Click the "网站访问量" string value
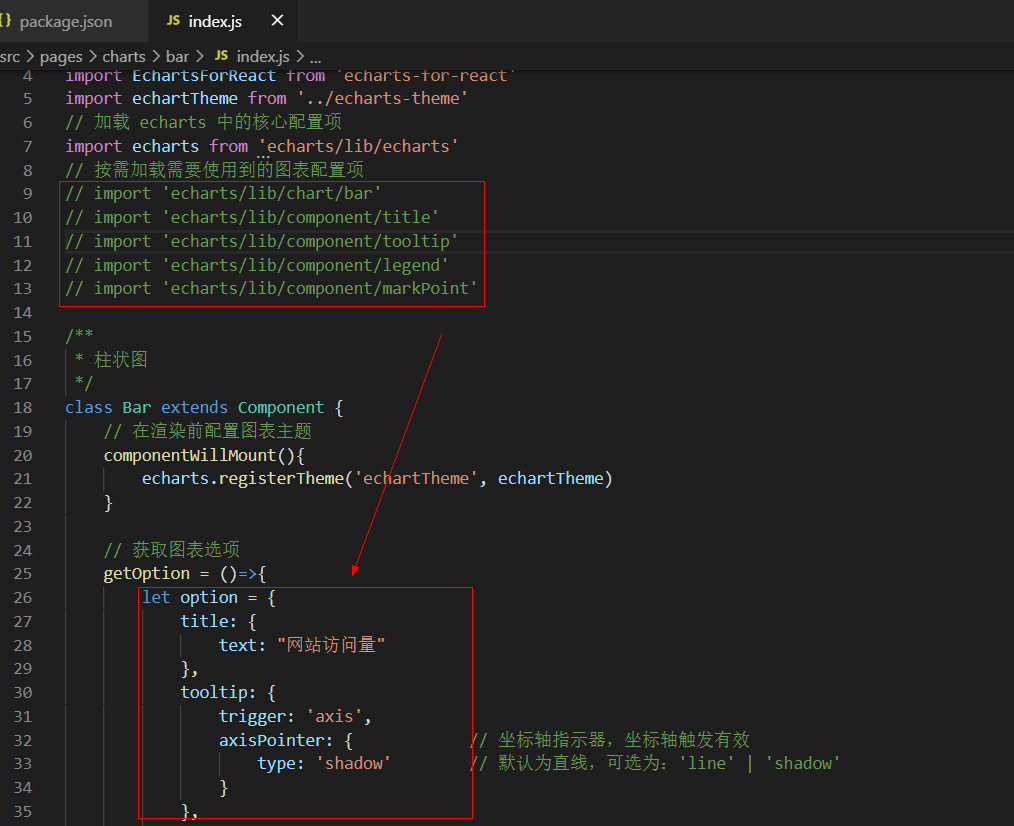Viewport: 1014px width, 826px height. (331, 646)
